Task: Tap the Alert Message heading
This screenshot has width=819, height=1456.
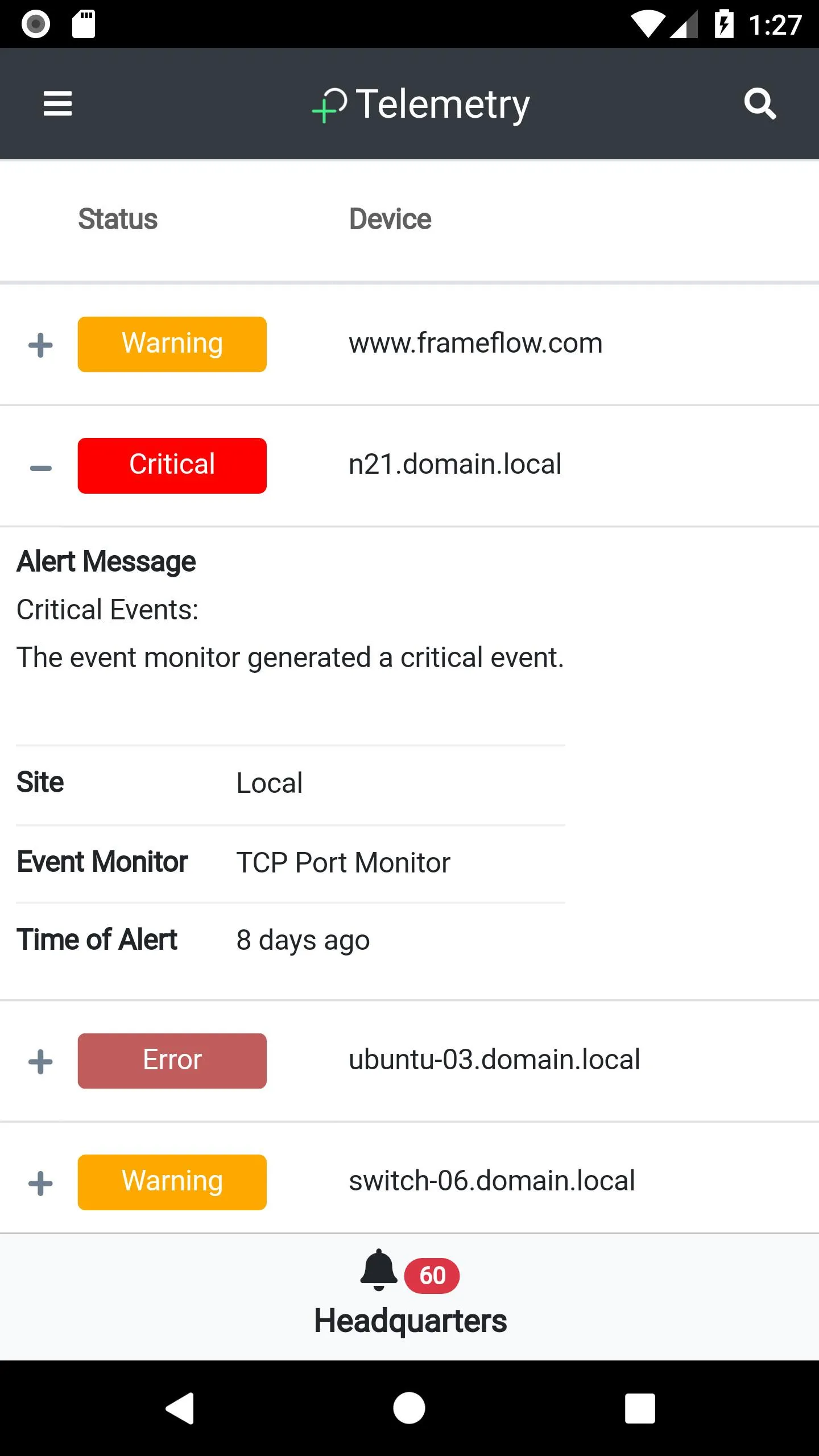Action: pyautogui.click(x=106, y=562)
